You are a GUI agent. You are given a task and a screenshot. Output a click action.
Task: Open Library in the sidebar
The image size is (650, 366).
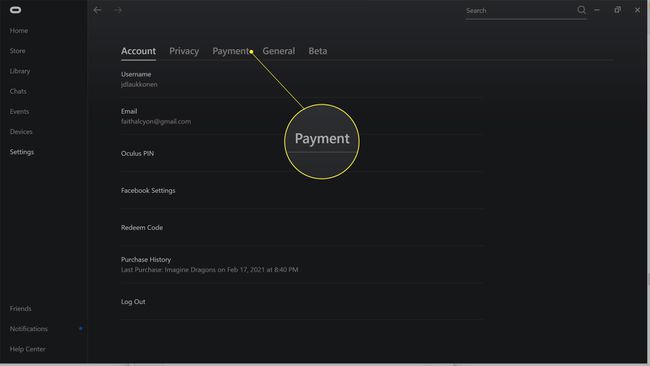[20, 71]
